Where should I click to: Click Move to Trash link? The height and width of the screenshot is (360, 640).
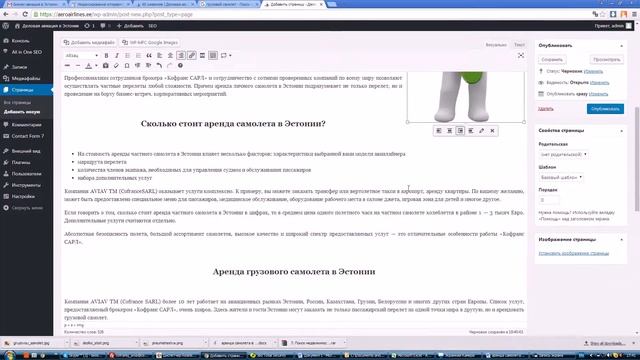[x=546, y=109]
